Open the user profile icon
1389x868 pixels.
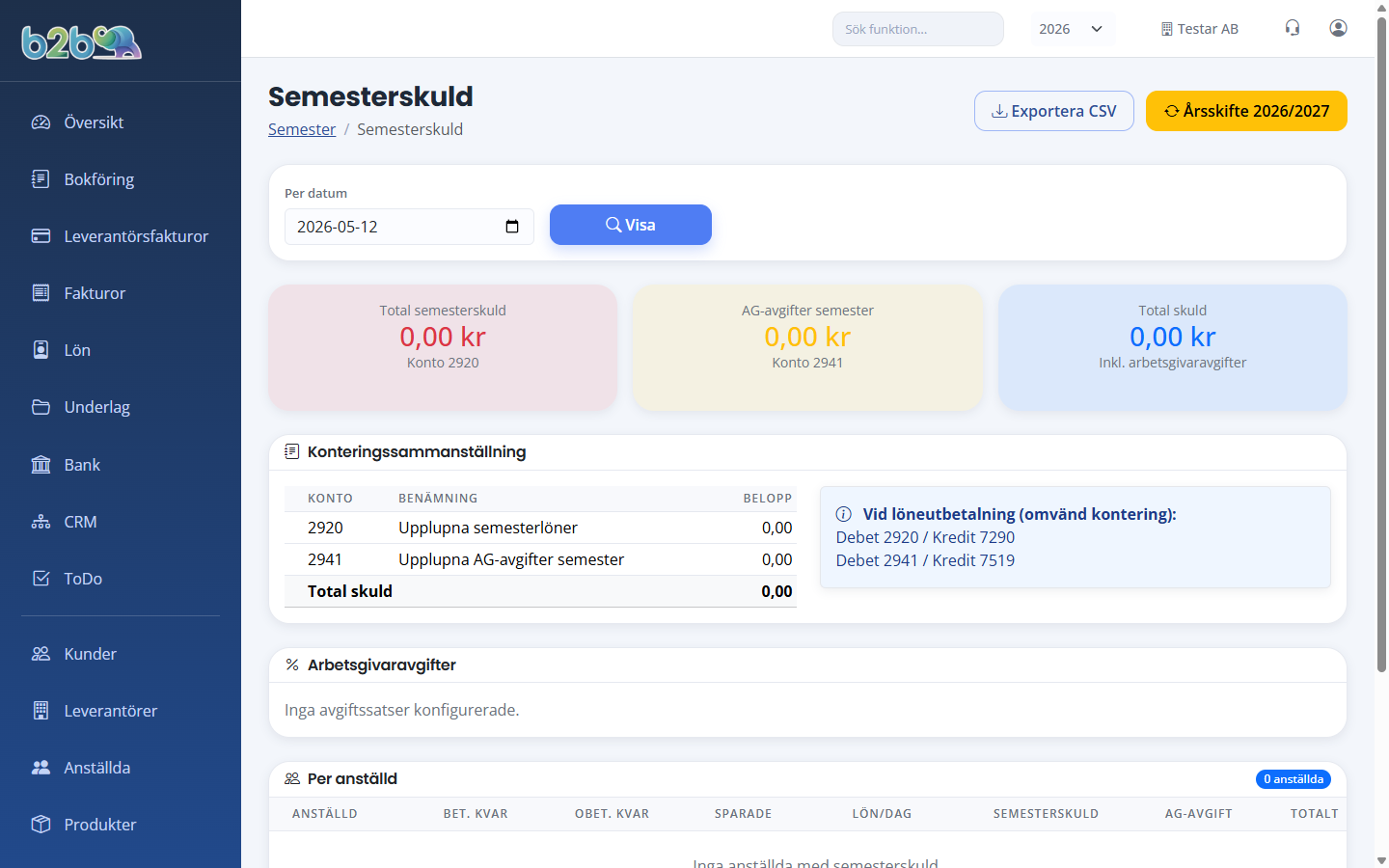click(1338, 28)
